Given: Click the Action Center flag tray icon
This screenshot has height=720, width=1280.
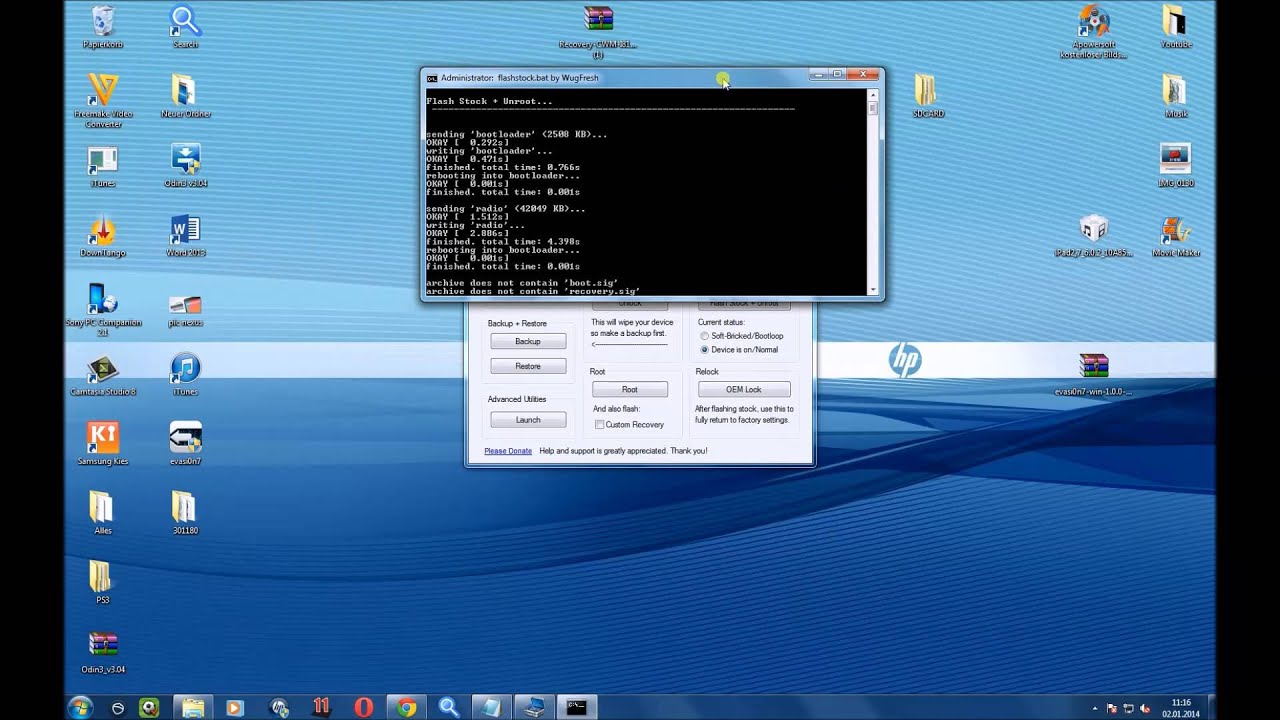Looking at the screenshot, I should (x=1111, y=708).
